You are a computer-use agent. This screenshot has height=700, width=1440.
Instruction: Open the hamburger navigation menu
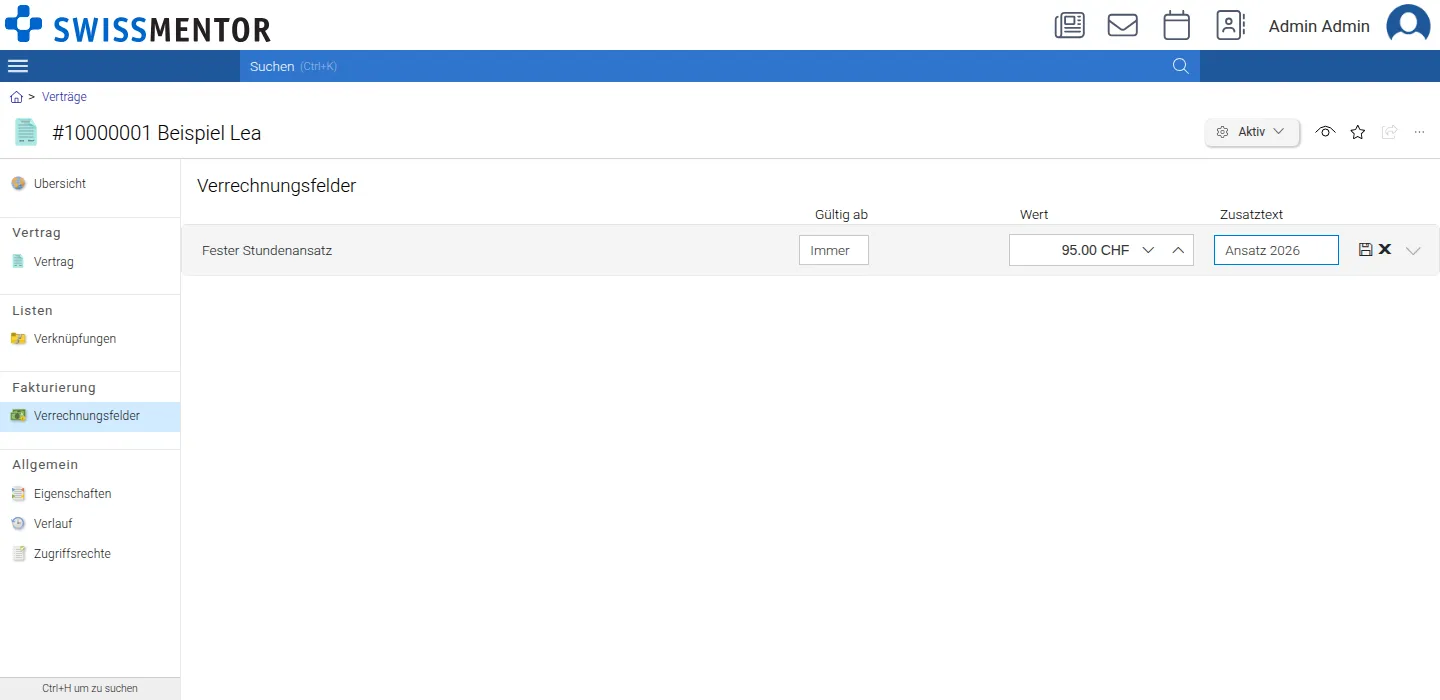pos(18,66)
